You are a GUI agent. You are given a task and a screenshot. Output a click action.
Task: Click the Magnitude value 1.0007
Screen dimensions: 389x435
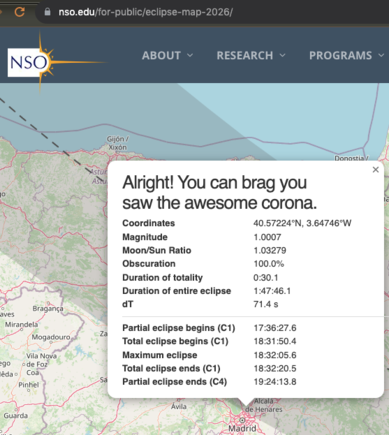pyautogui.click(x=267, y=237)
